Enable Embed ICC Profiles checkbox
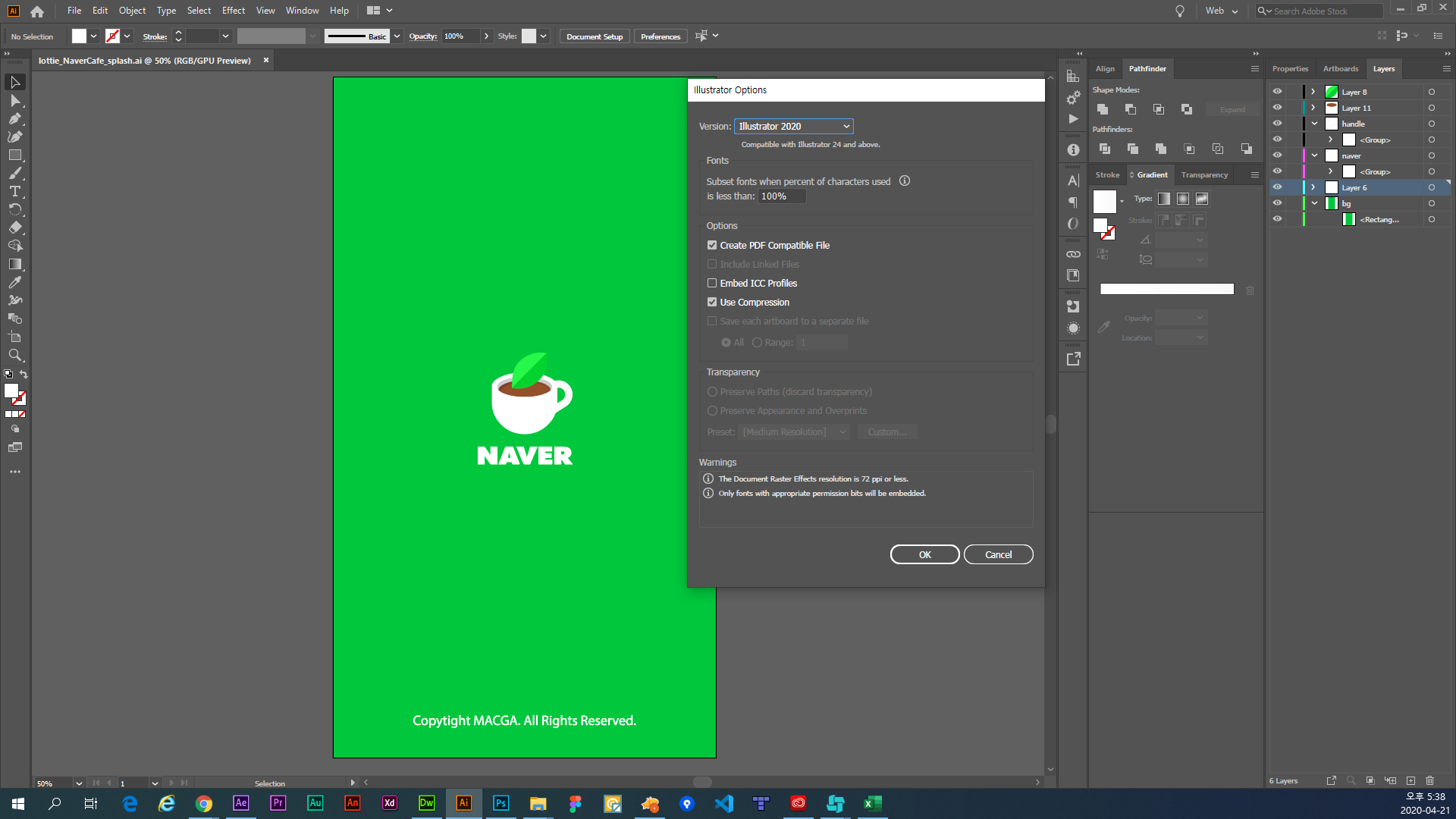This screenshot has height=819, width=1456. tap(712, 283)
